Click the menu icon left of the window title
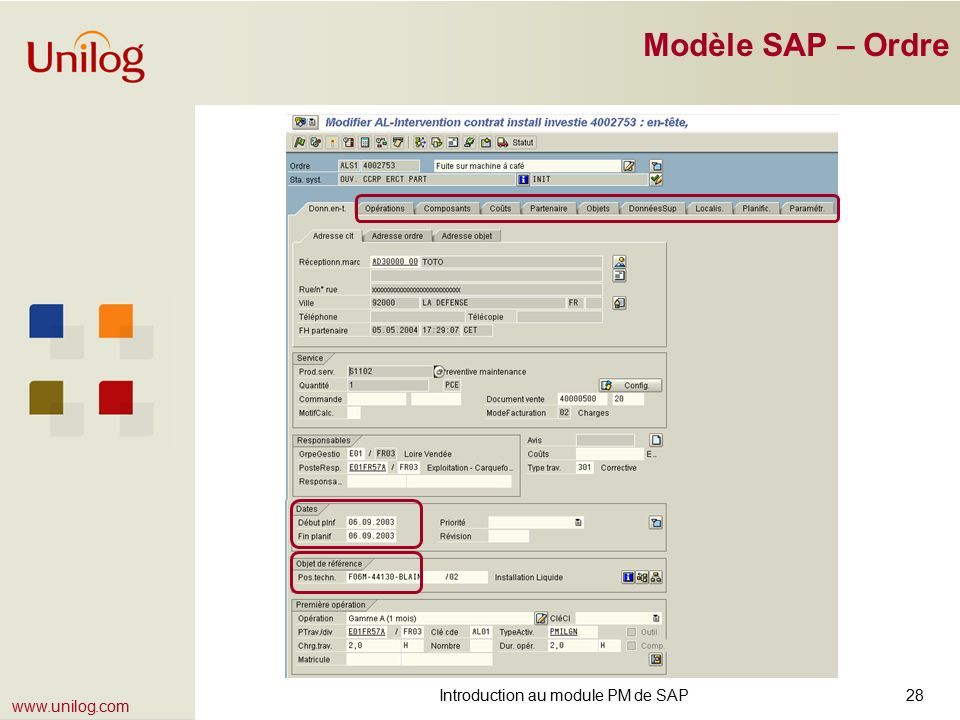Viewport: 960px width, 720px height. pyautogui.click(x=305, y=122)
